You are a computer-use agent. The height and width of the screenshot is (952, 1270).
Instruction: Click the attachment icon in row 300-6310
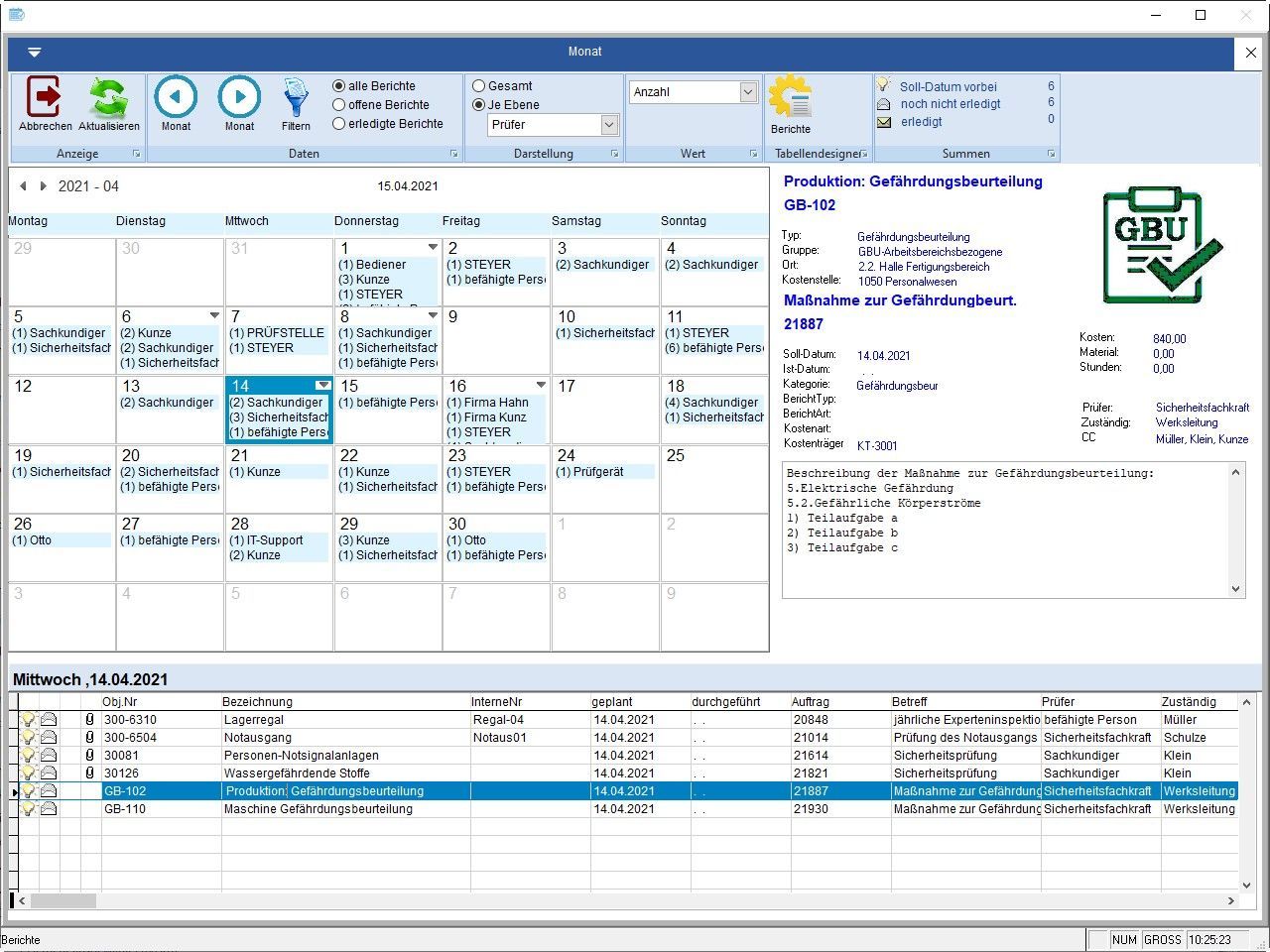89,720
